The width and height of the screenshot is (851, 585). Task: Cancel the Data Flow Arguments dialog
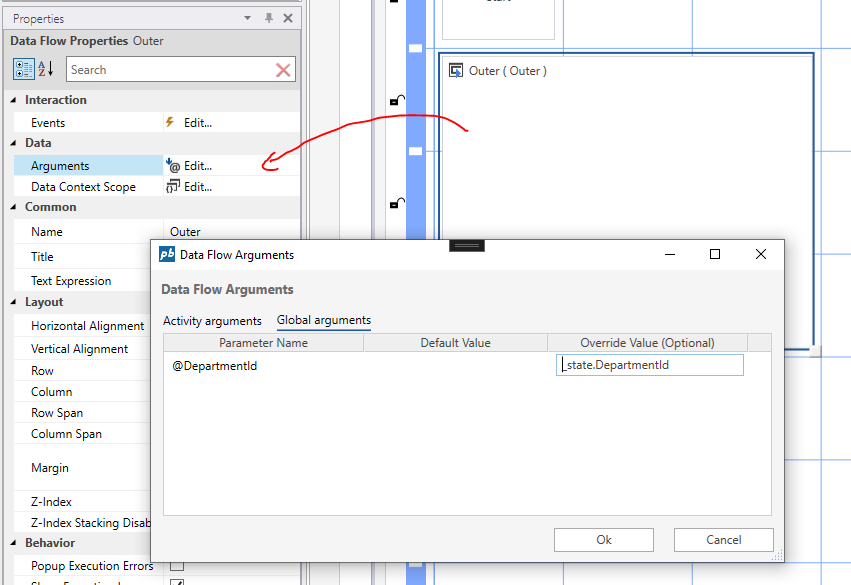click(x=723, y=540)
